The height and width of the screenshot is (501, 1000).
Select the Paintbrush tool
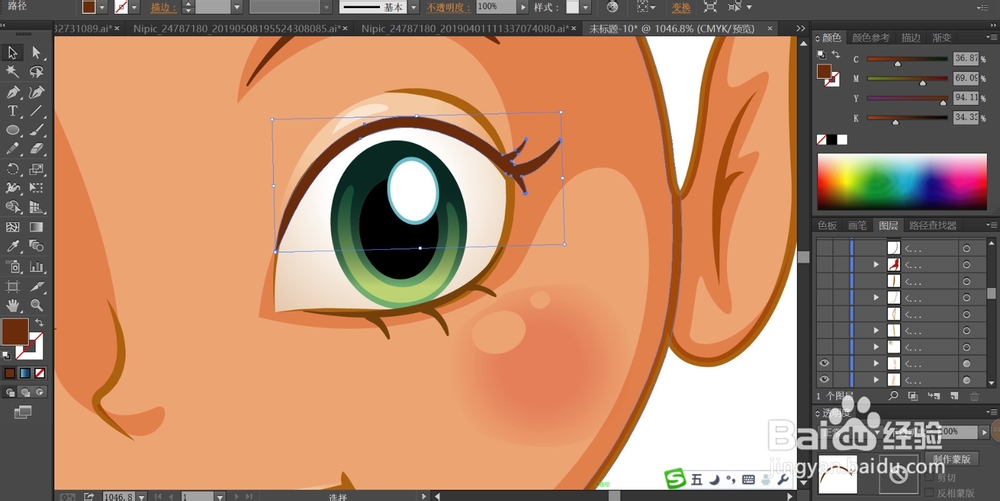(36, 130)
